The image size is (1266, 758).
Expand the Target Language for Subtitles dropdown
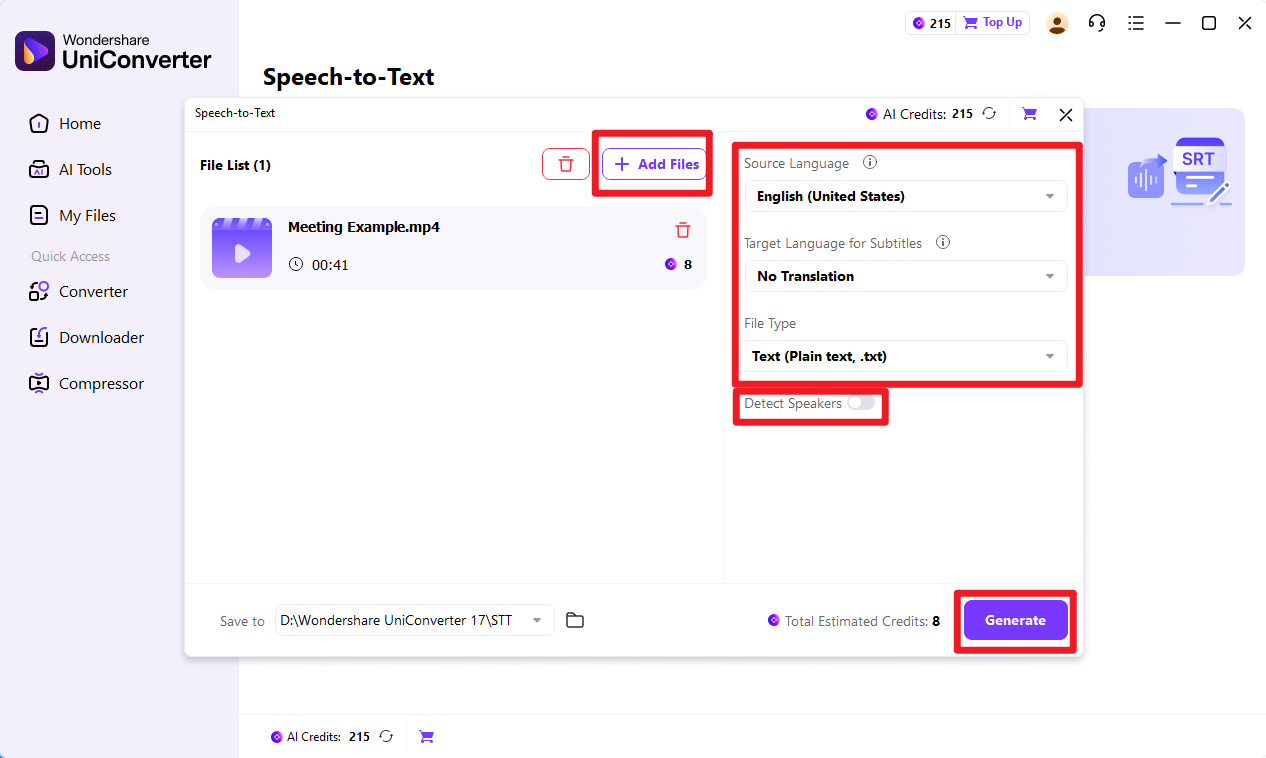(x=905, y=276)
